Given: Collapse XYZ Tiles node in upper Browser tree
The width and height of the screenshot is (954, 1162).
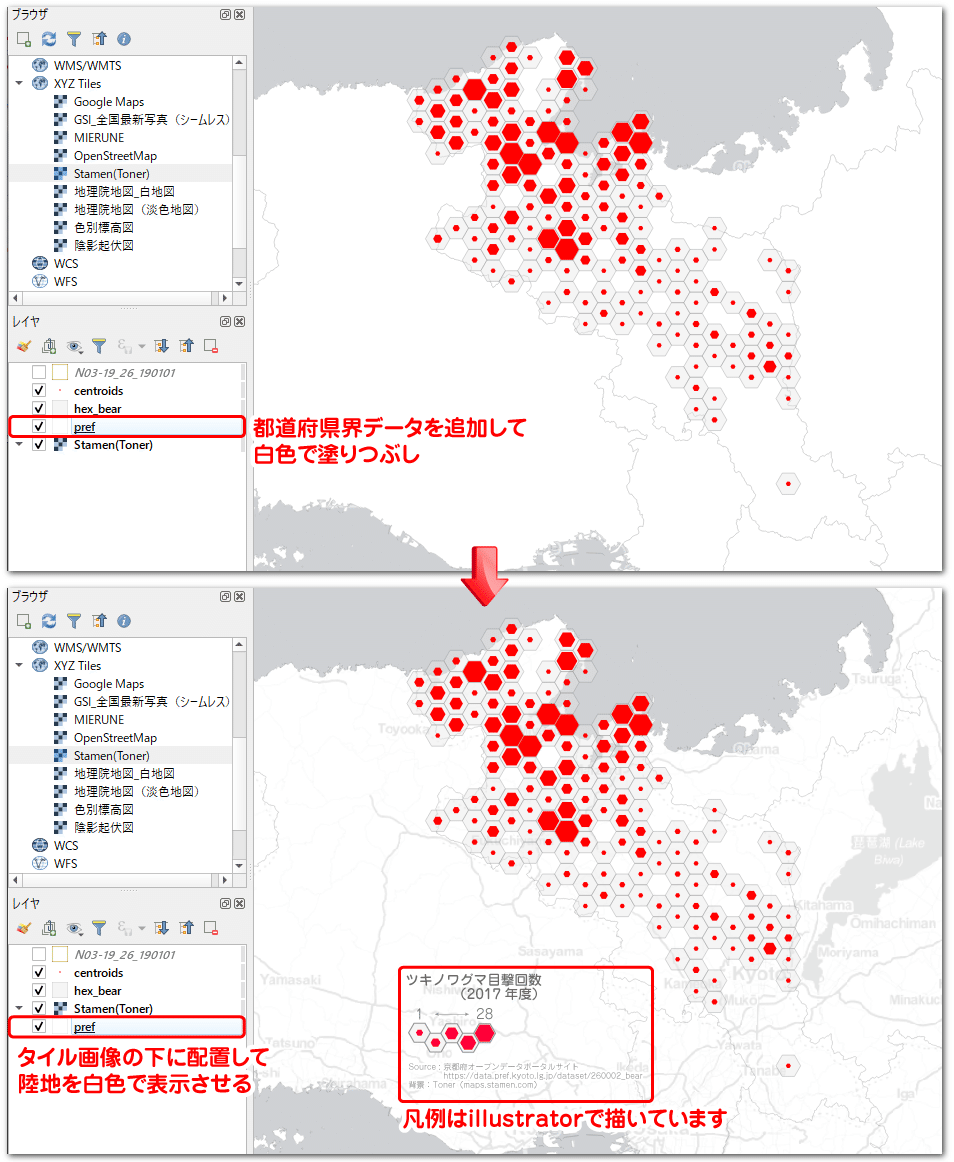Looking at the screenshot, I should tap(19, 83).
